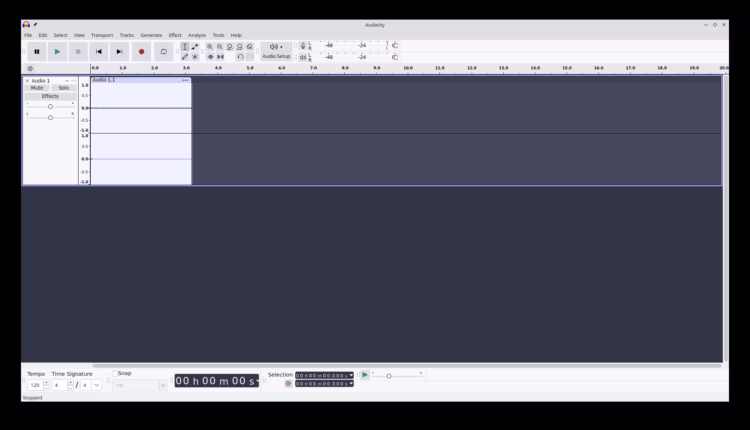Select the Multi-tool asterisk icon
This screenshot has height=430, width=750.
(x=195, y=57)
